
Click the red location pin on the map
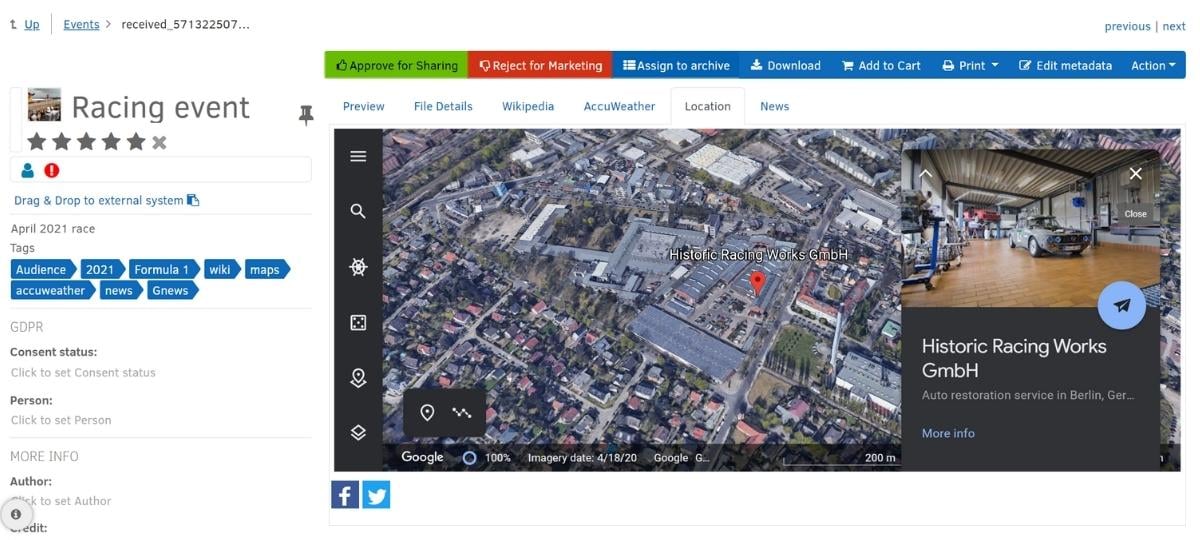[x=757, y=283]
